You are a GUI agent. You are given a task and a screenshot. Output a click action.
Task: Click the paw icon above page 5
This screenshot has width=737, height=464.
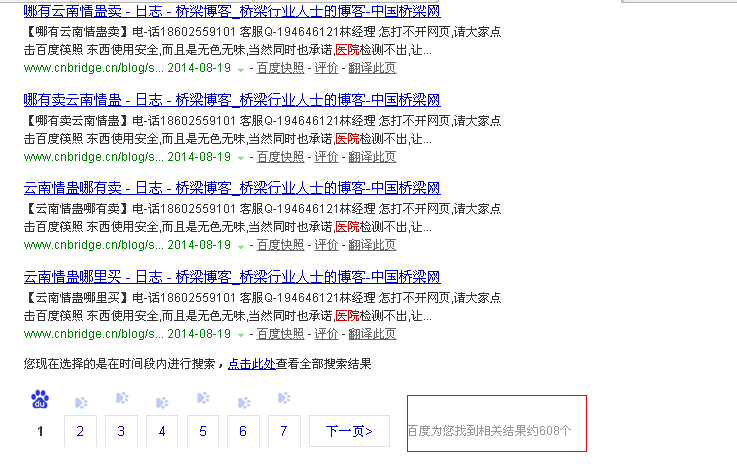click(x=203, y=398)
